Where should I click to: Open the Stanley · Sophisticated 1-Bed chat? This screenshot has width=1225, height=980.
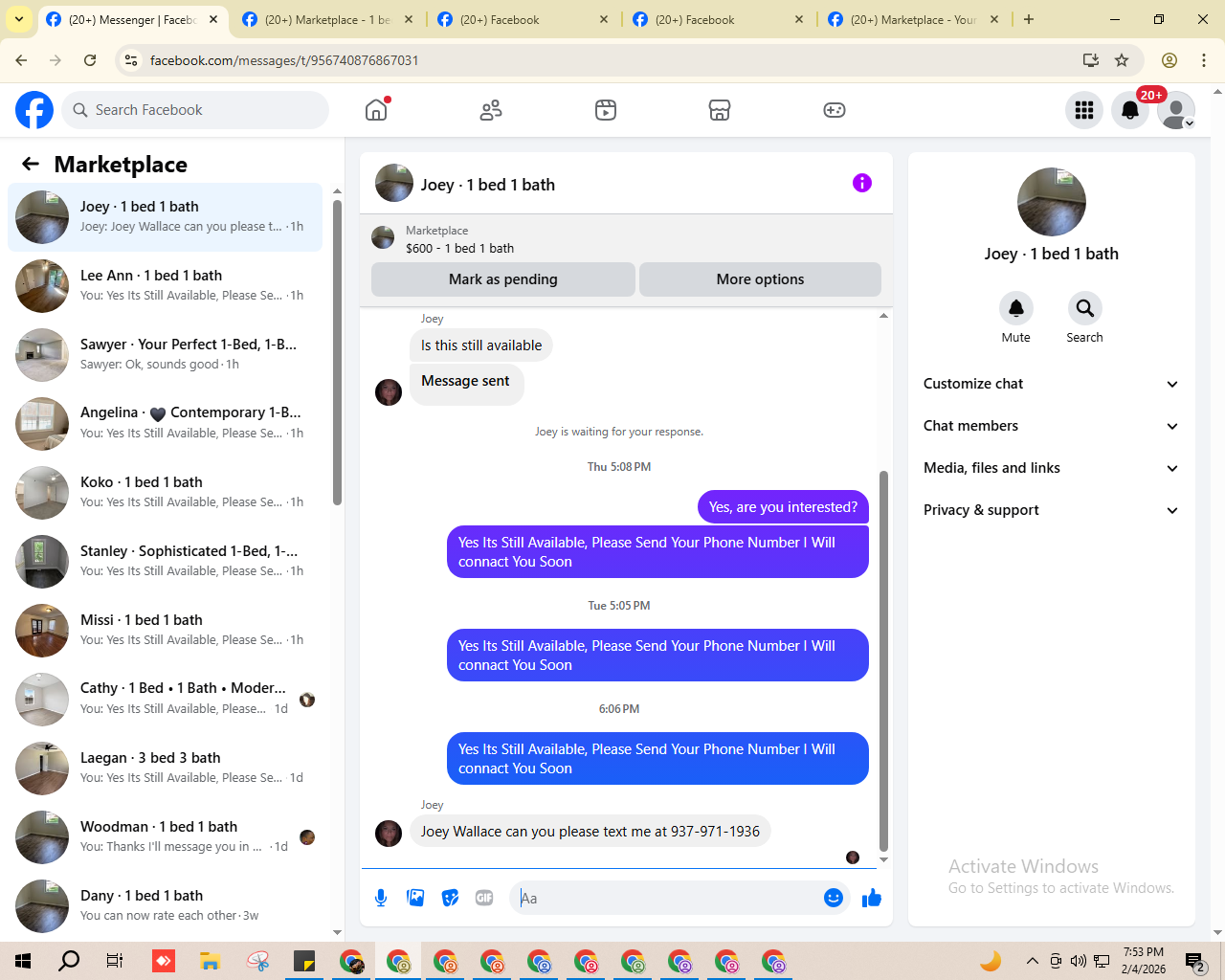[x=166, y=562]
